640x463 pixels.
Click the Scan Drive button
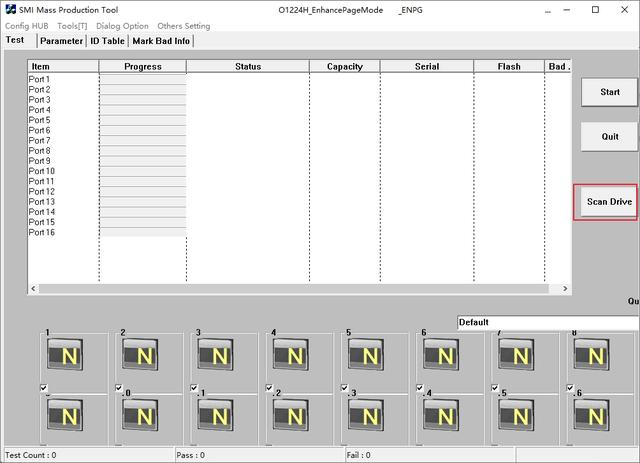click(x=609, y=202)
